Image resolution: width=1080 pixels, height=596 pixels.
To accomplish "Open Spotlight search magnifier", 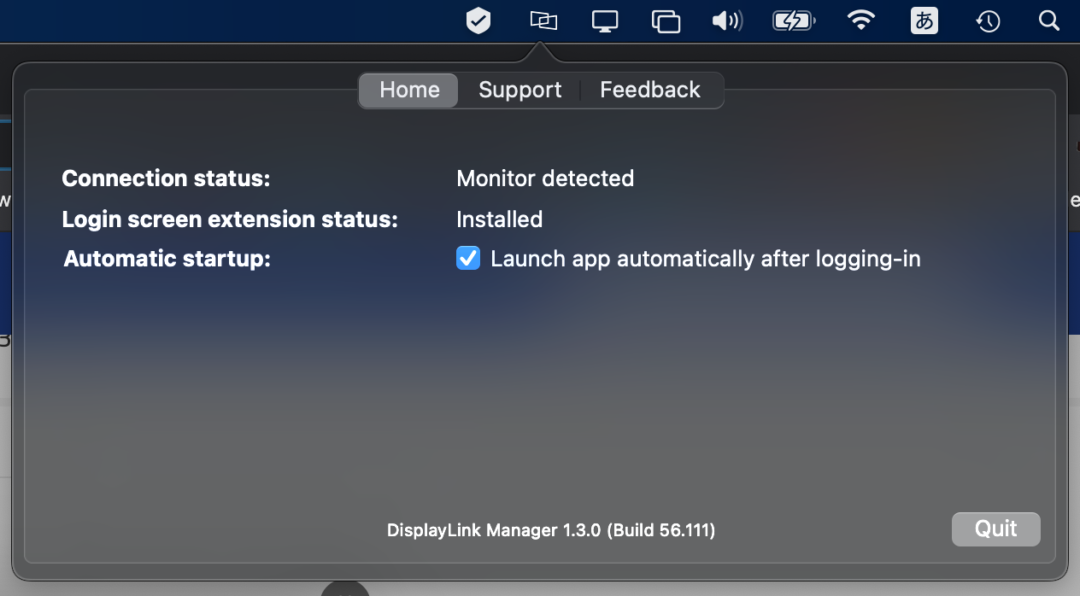I will [x=1048, y=21].
